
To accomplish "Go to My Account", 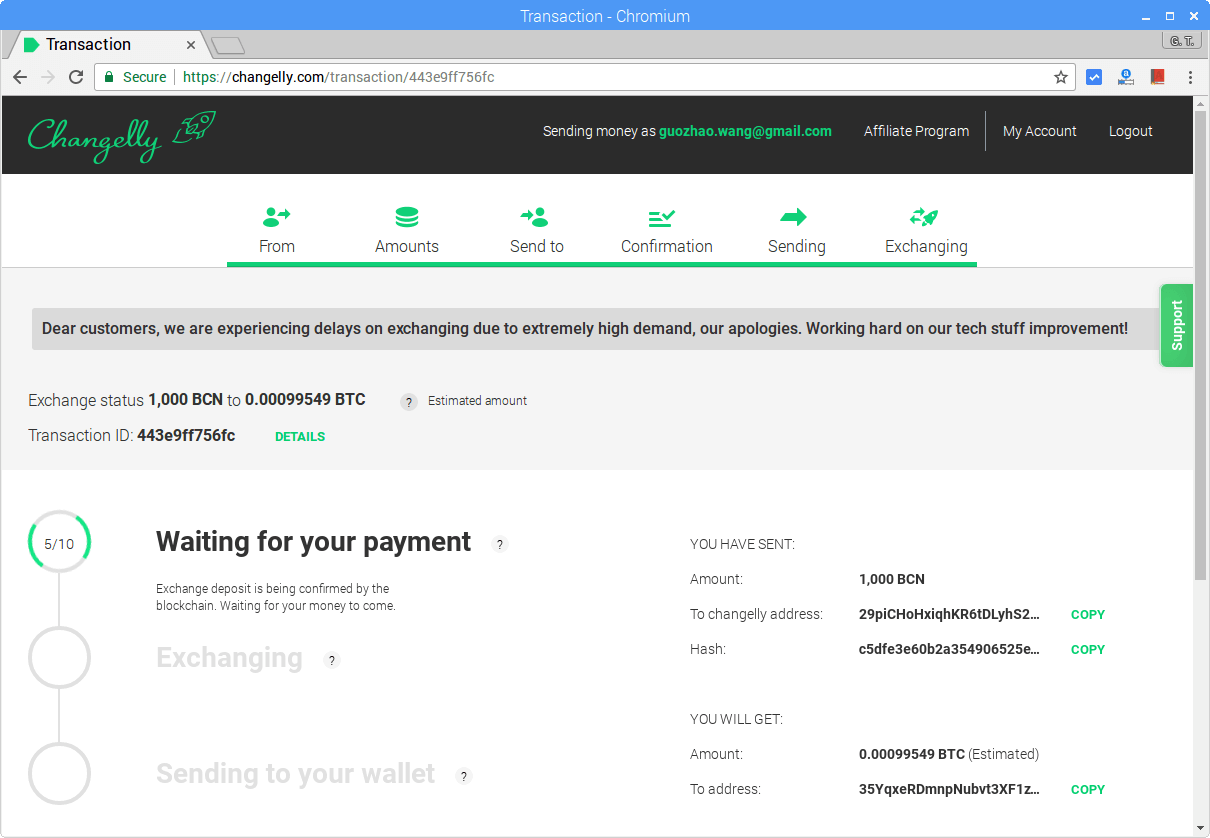I will tap(1040, 131).
